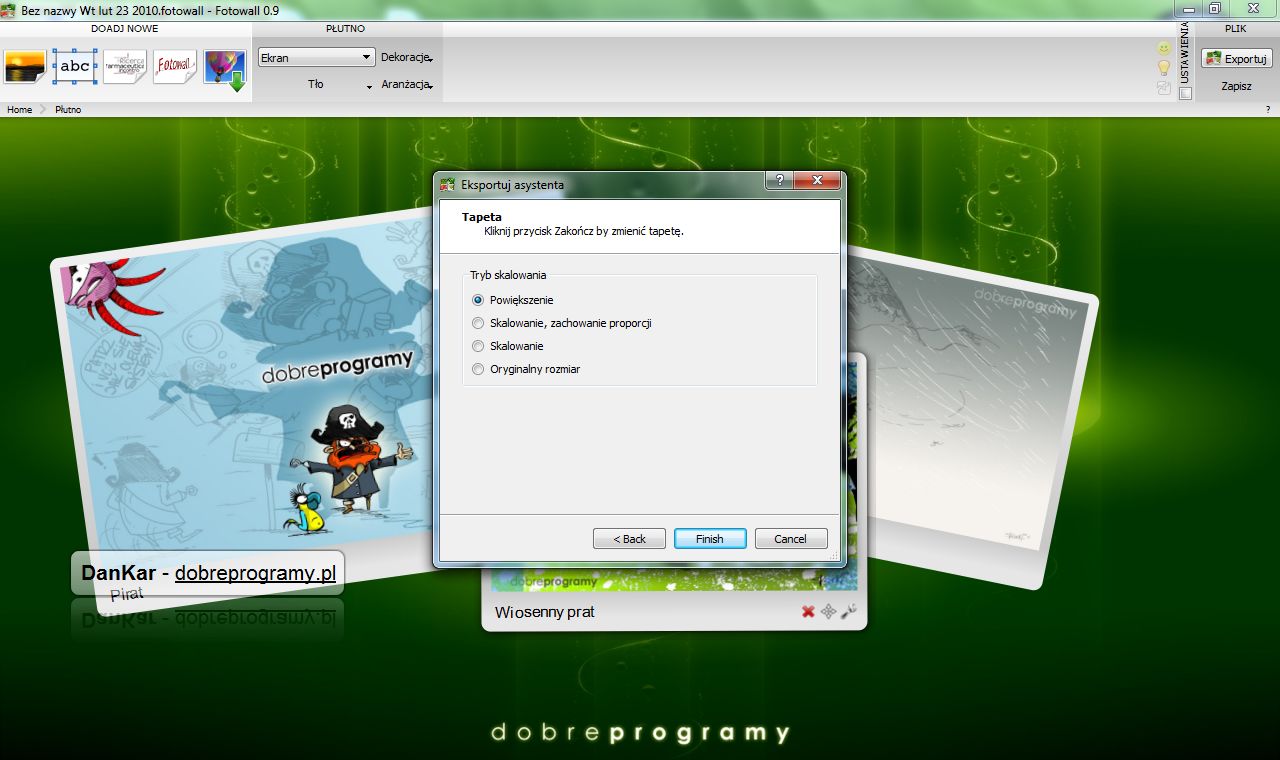Click the PŁUTNO section header
Image resolution: width=1280 pixels, height=760 pixels.
[346, 29]
